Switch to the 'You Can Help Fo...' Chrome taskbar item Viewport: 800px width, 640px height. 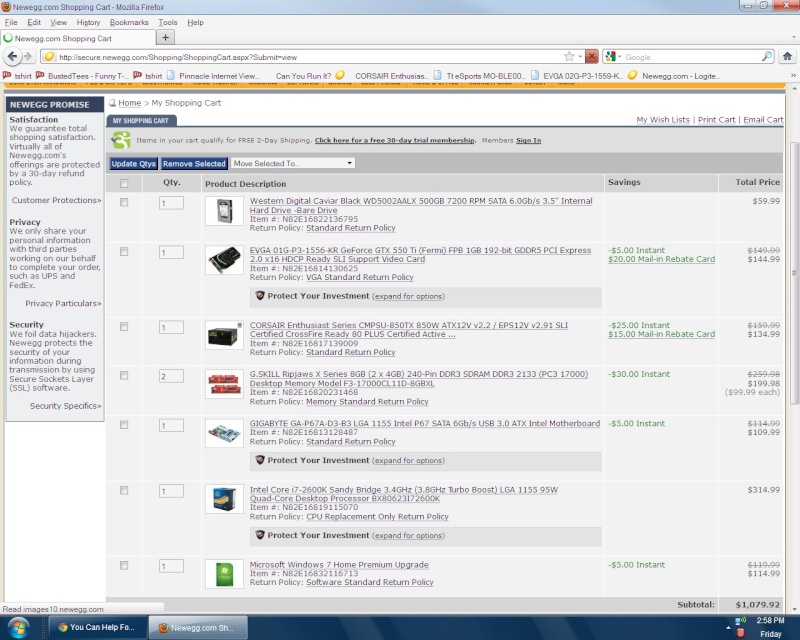click(97, 627)
